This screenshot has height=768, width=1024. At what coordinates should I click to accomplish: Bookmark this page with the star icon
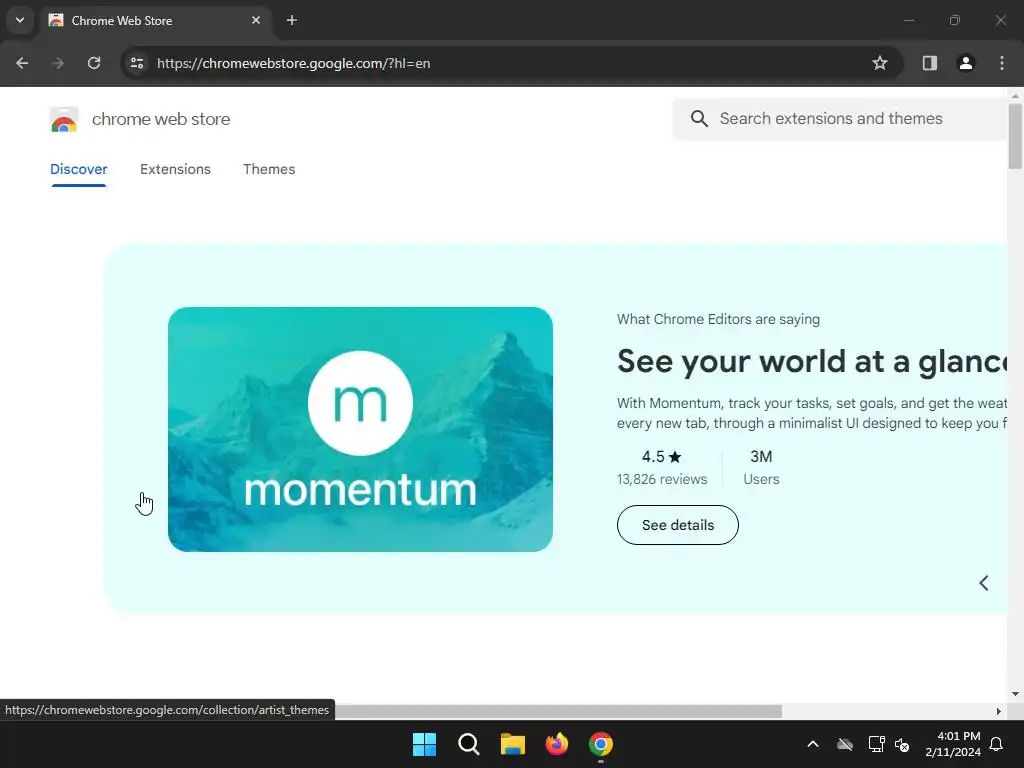point(880,63)
